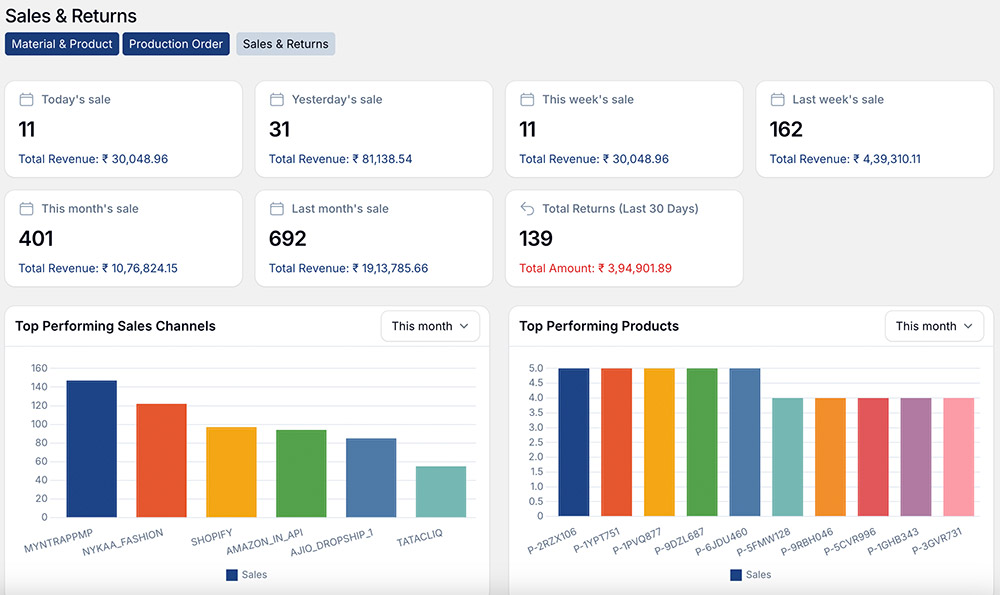This screenshot has height=595, width=1000.
Task: Click the calendar icon beside Last week's sale
Action: pos(777,100)
